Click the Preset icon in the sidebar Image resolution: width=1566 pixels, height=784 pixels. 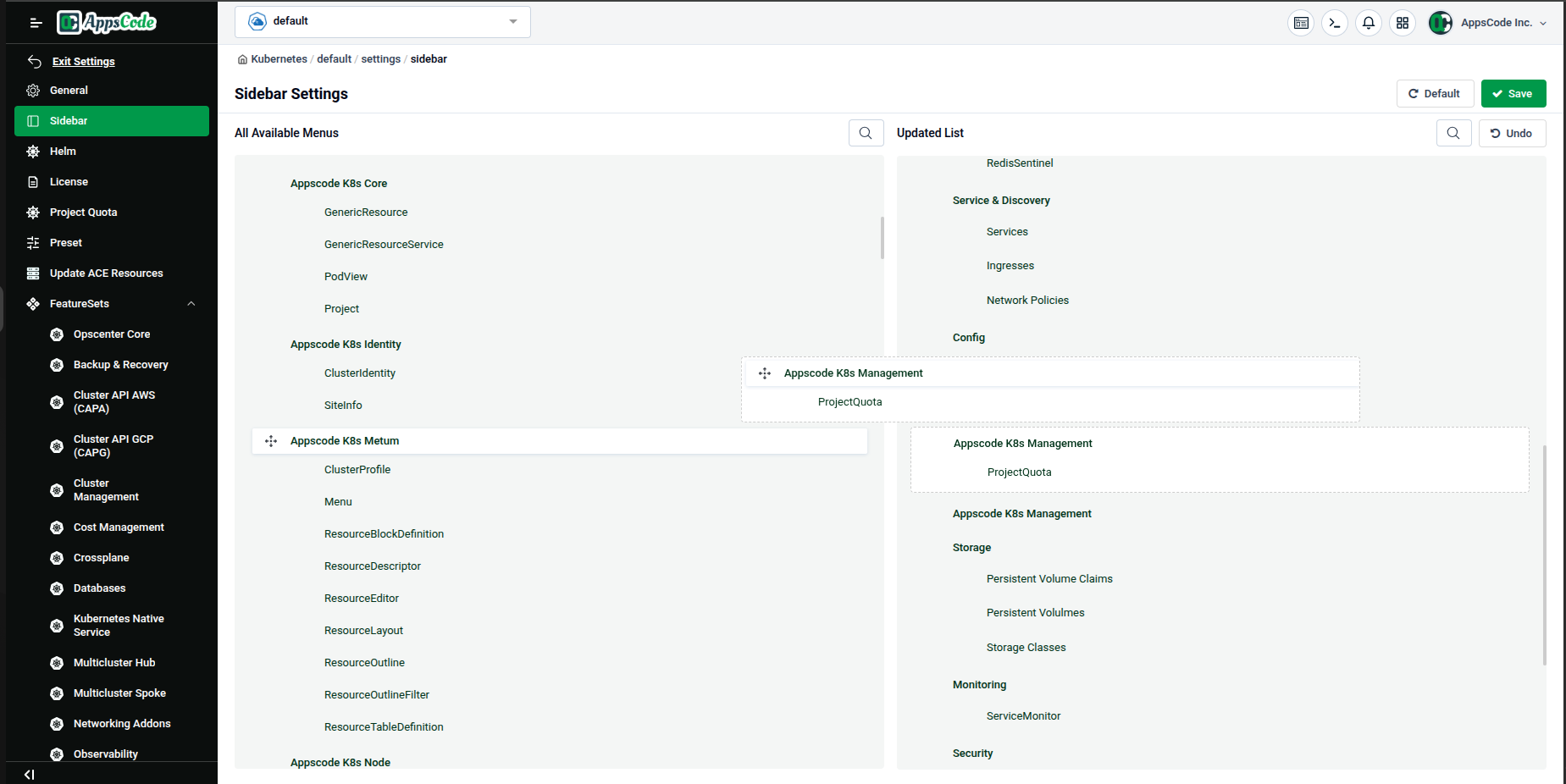coord(32,242)
